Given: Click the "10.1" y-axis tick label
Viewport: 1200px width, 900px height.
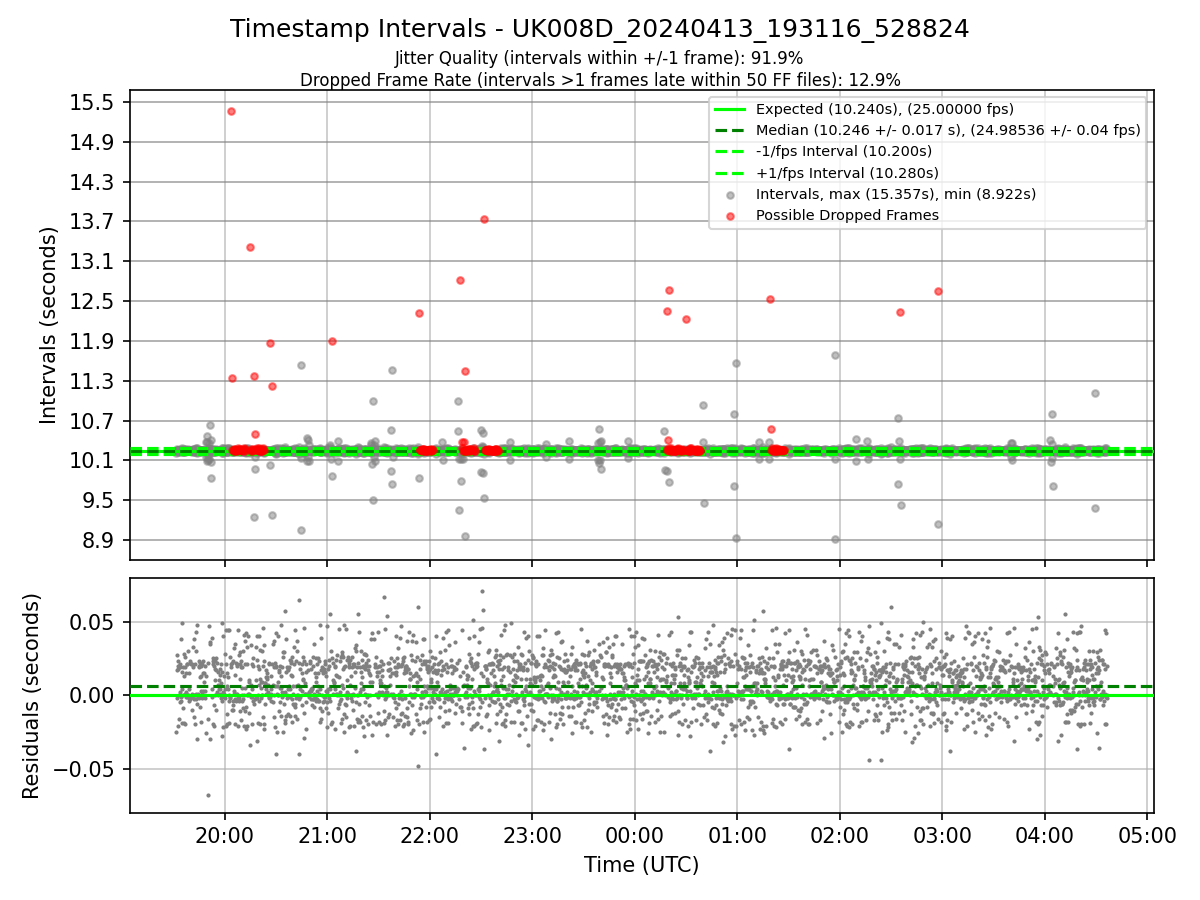Looking at the screenshot, I should click(x=93, y=460).
